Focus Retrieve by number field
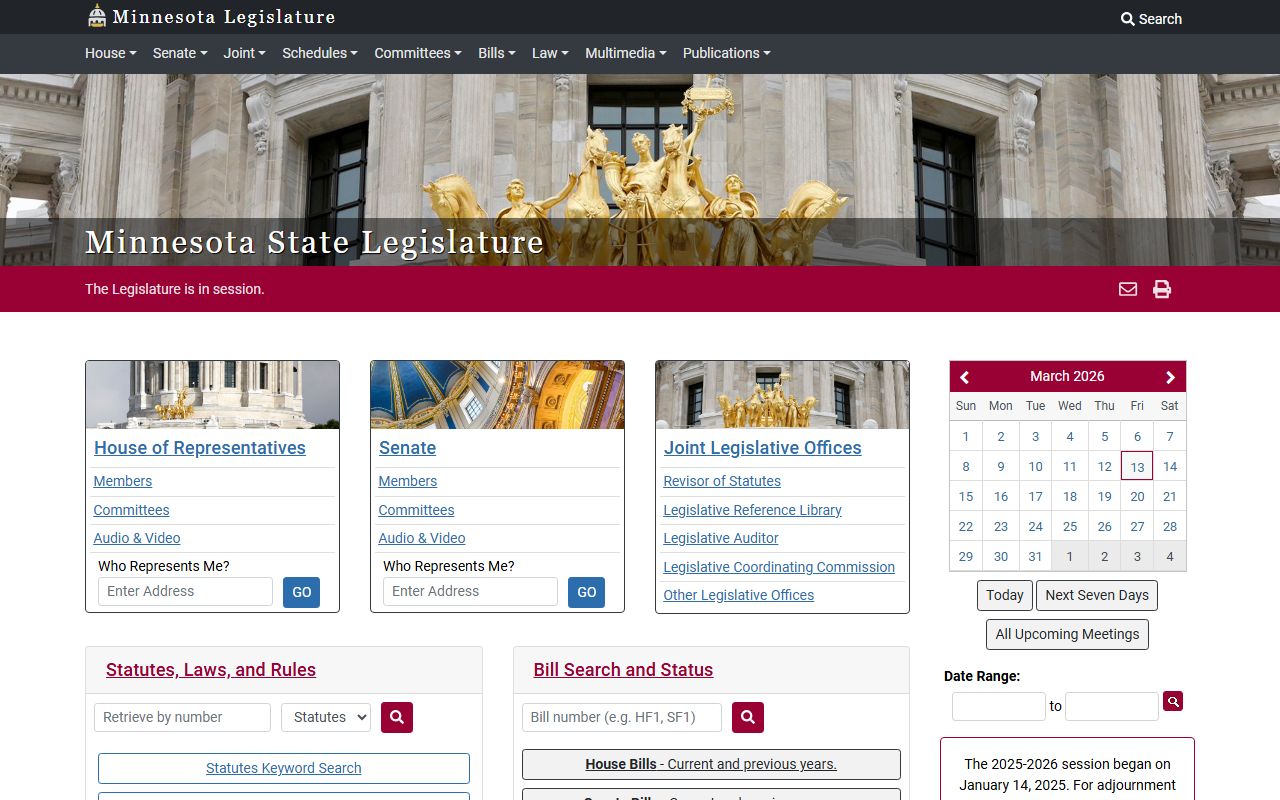The height and width of the screenshot is (800, 1280). (x=182, y=717)
